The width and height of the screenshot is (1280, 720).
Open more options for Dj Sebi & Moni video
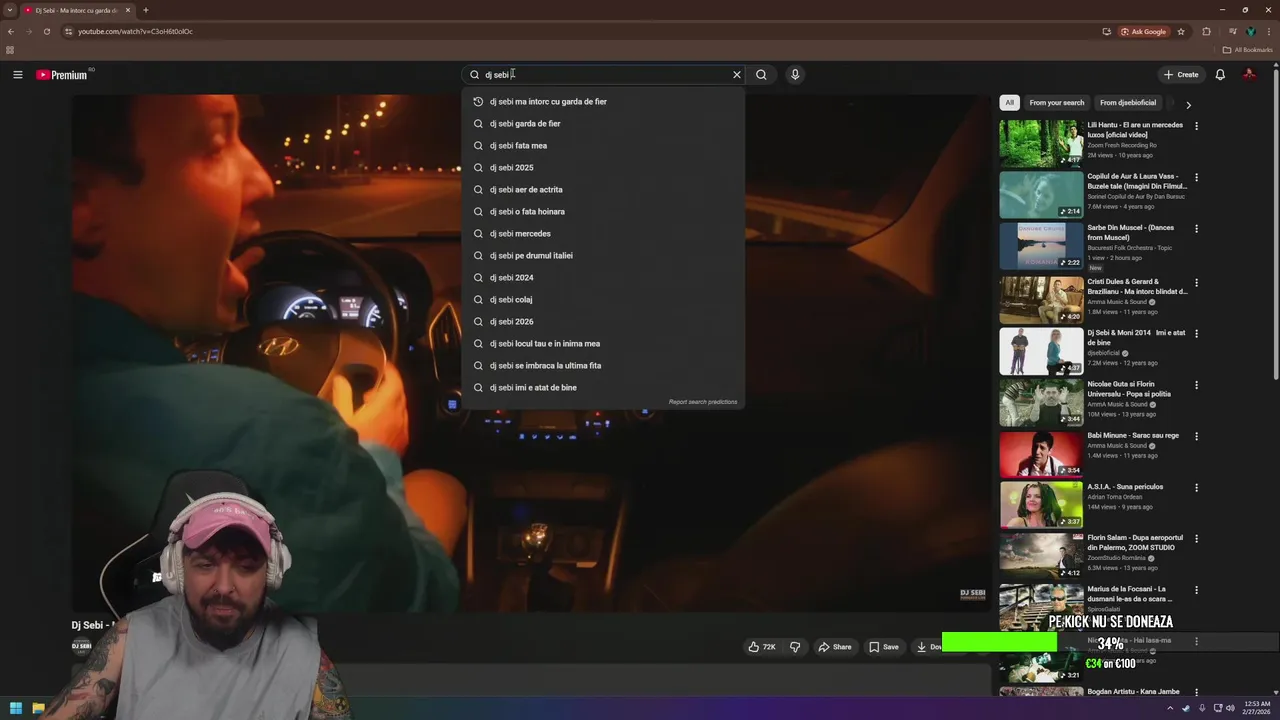(x=1196, y=334)
